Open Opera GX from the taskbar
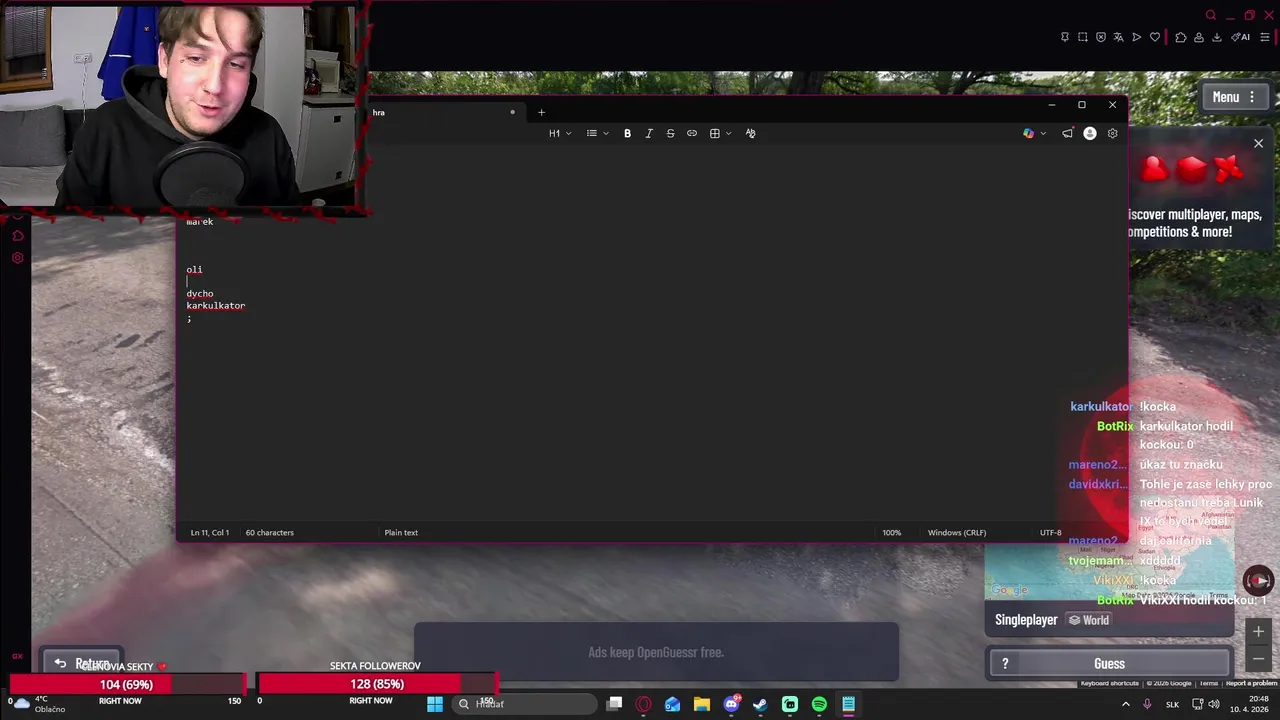The image size is (1280, 720). (644, 704)
